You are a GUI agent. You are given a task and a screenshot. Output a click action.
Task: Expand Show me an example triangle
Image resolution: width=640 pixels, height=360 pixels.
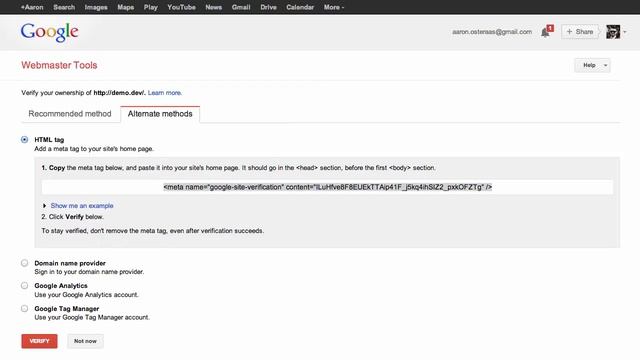pyautogui.click(x=44, y=206)
